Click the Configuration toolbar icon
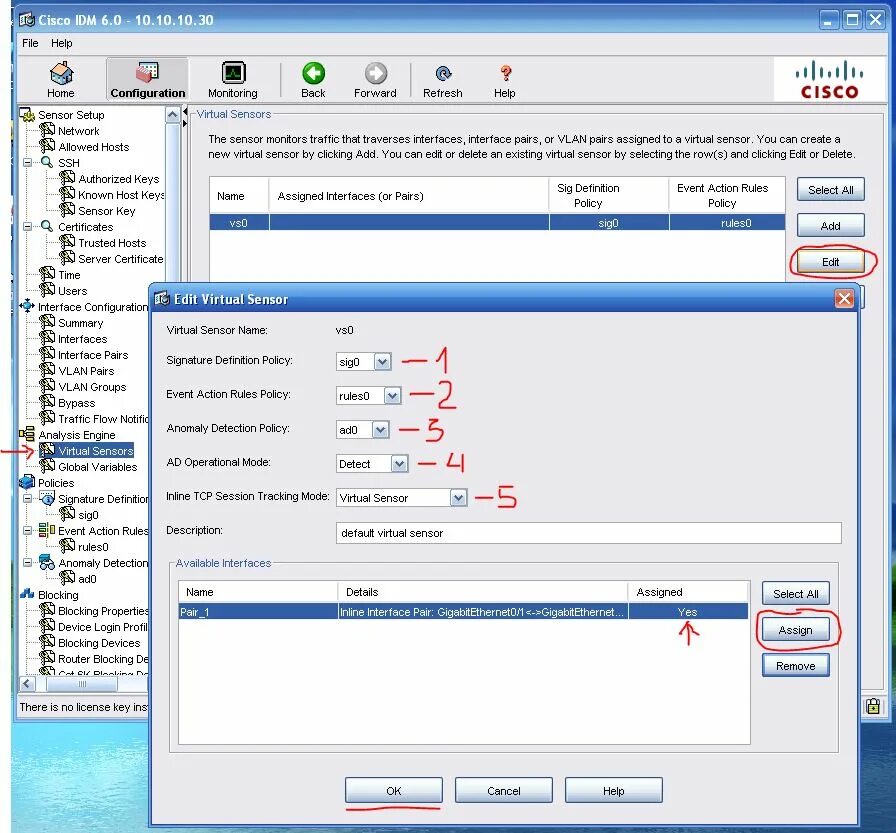The width and height of the screenshot is (896, 833). (x=147, y=73)
